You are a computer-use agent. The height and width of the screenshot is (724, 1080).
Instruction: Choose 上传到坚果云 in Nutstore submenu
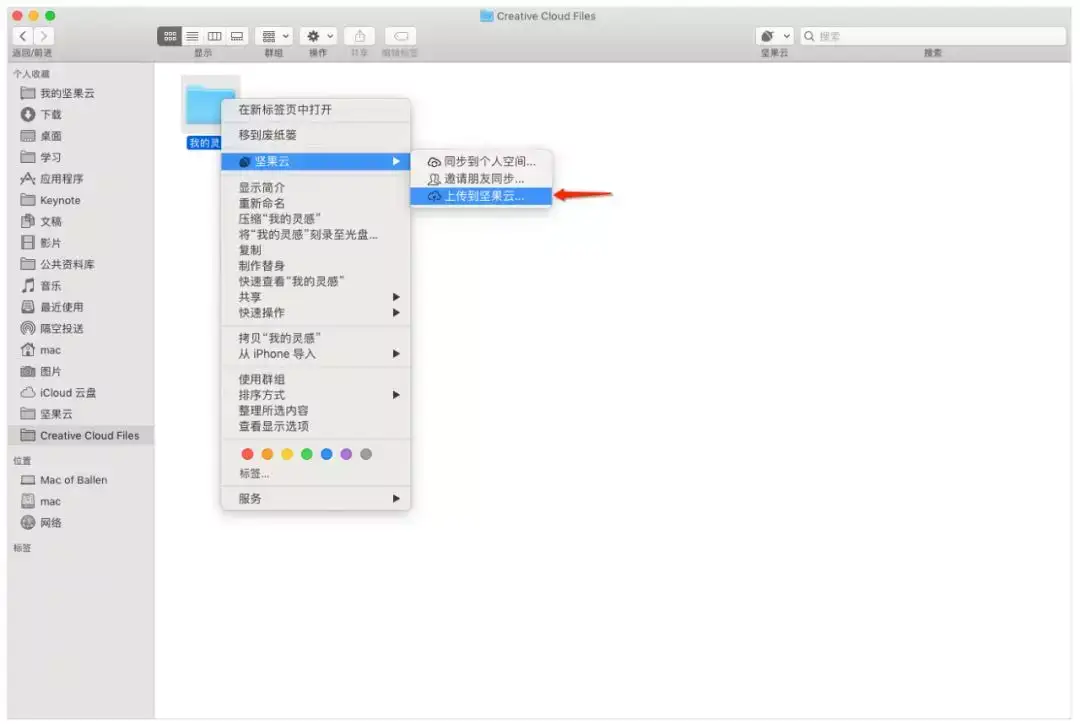[x=481, y=196]
